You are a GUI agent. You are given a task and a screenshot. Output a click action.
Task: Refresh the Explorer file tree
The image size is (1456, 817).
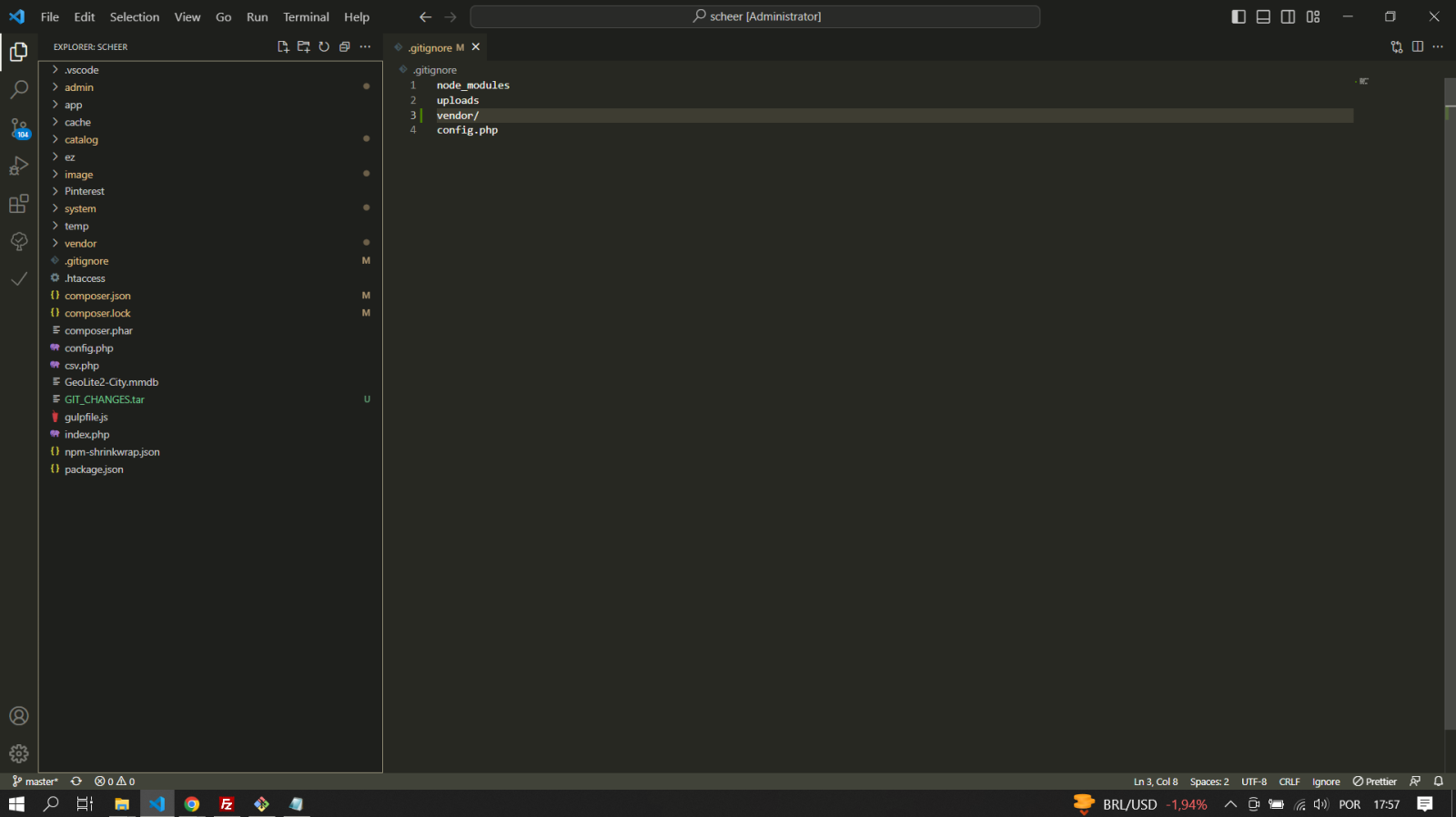pyautogui.click(x=324, y=47)
